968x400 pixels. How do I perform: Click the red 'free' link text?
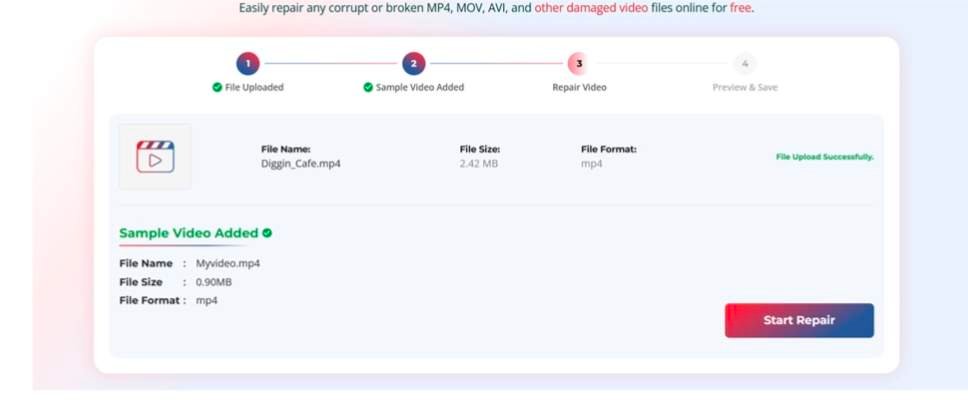740,9
